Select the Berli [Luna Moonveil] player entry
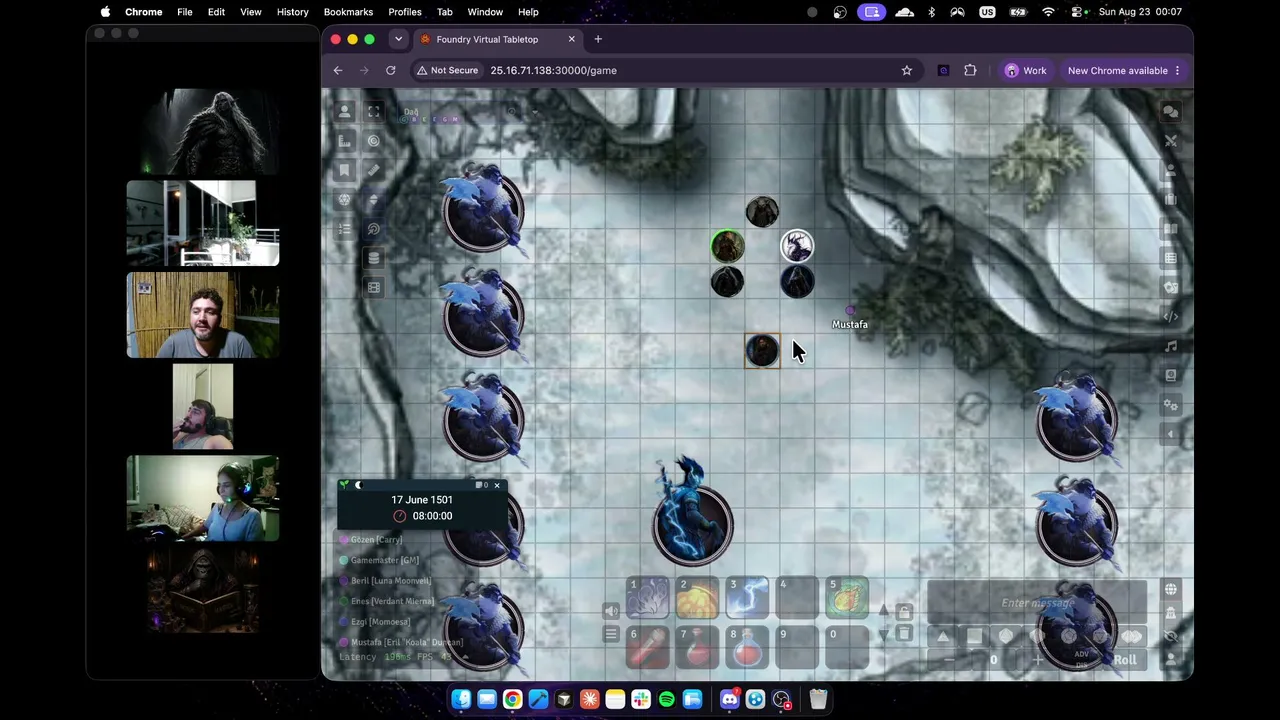This screenshot has height=720, width=1280. click(391, 581)
